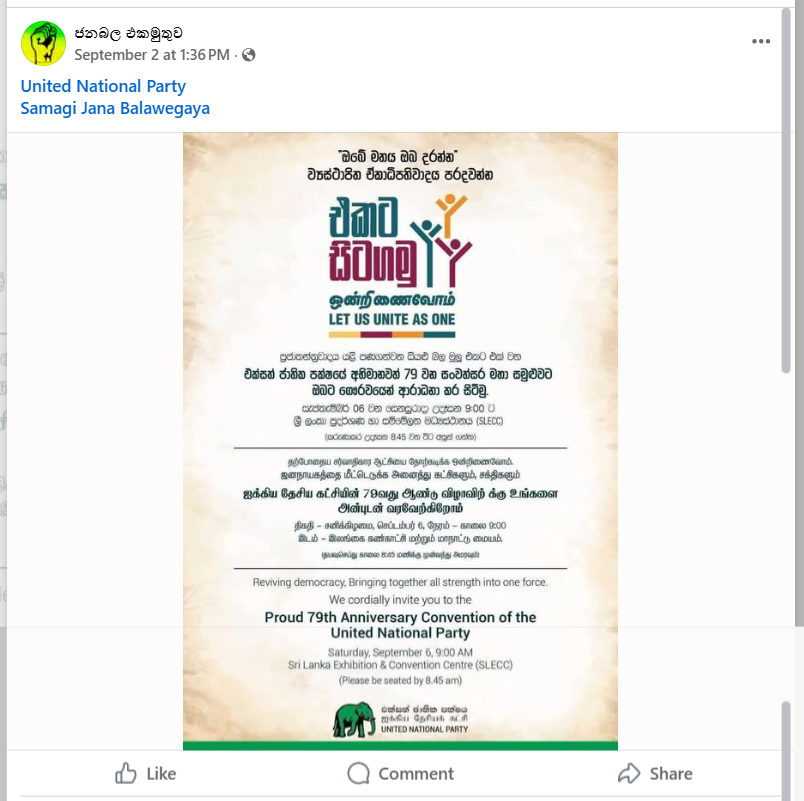Click the colorful people figures logo on poster
Image resolution: width=804 pixels, height=801 pixels.
click(442, 240)
